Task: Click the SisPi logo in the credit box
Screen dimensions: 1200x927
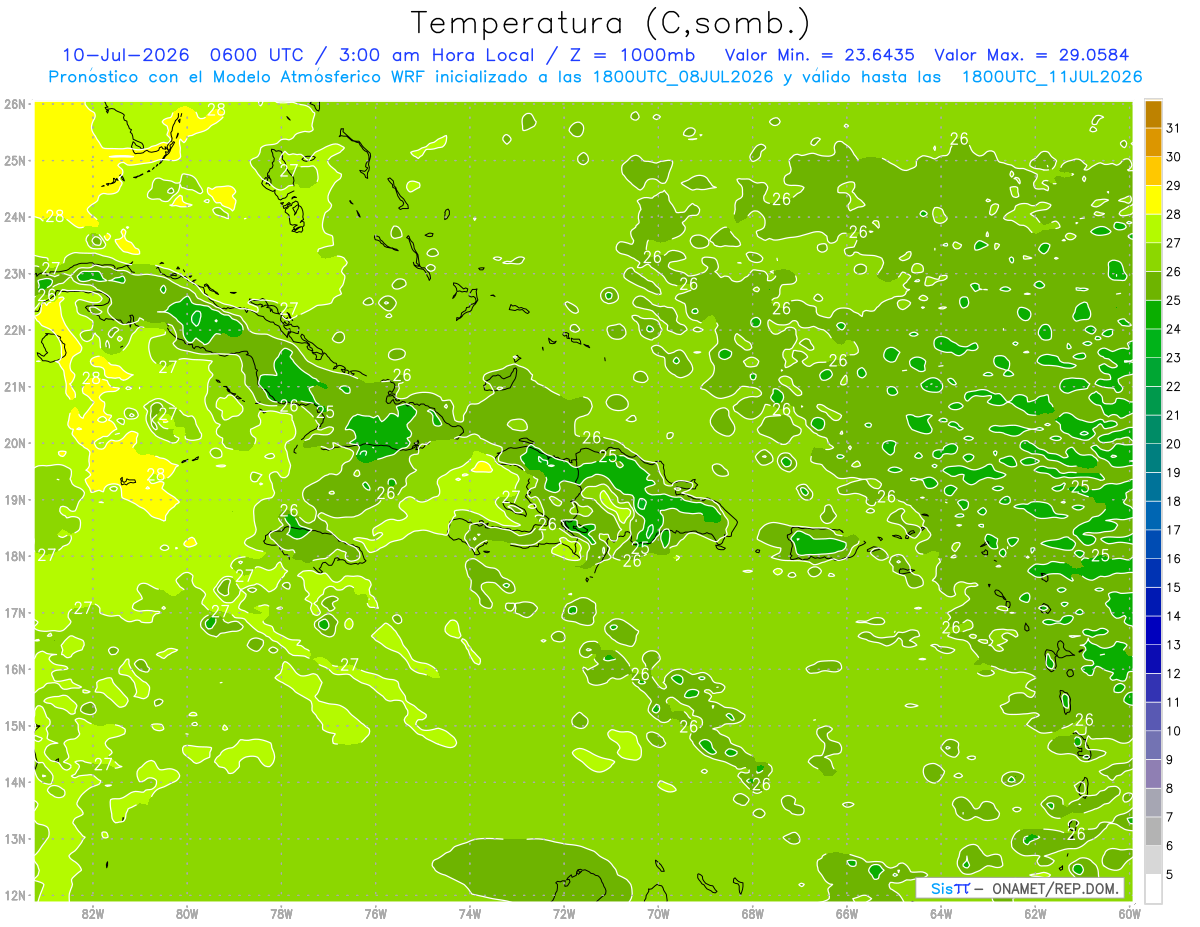Action: (950, 888)
